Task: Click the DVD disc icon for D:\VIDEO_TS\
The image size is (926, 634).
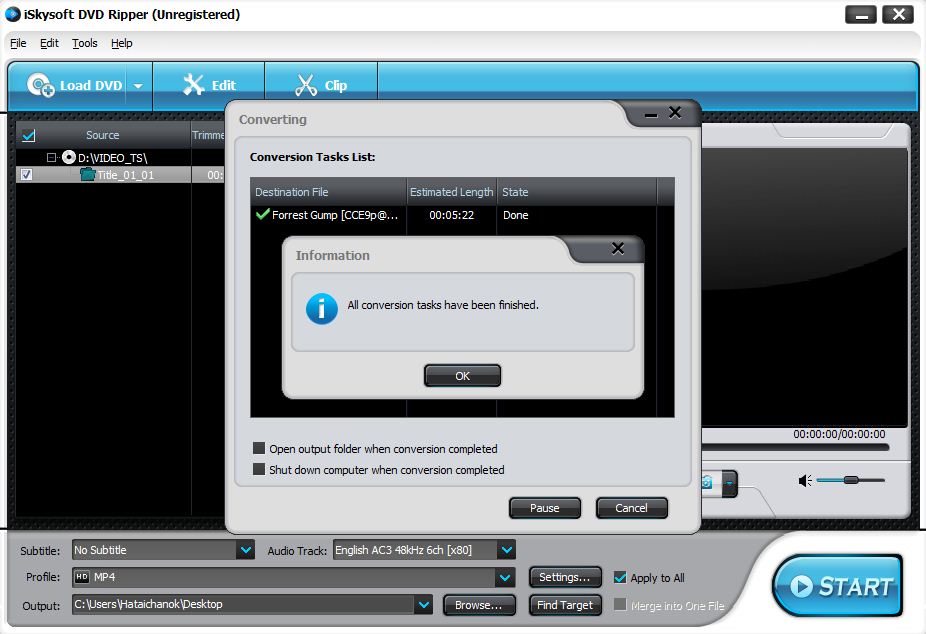Action: 69,157
